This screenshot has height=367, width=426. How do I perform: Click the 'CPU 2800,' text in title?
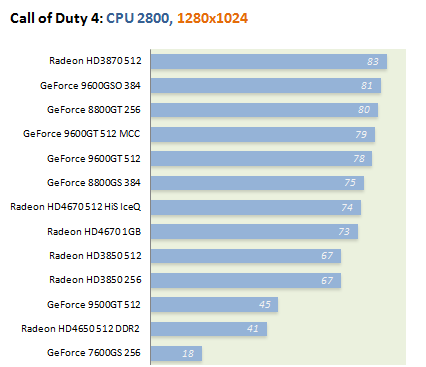click(139, 18)
